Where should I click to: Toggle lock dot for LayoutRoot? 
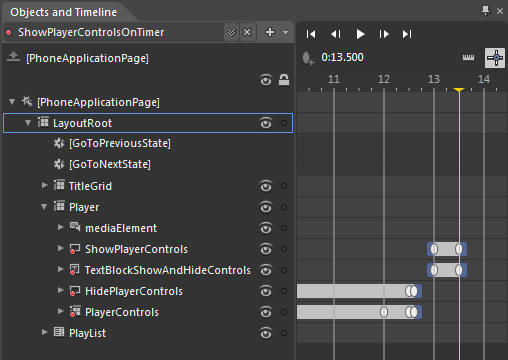284,123
